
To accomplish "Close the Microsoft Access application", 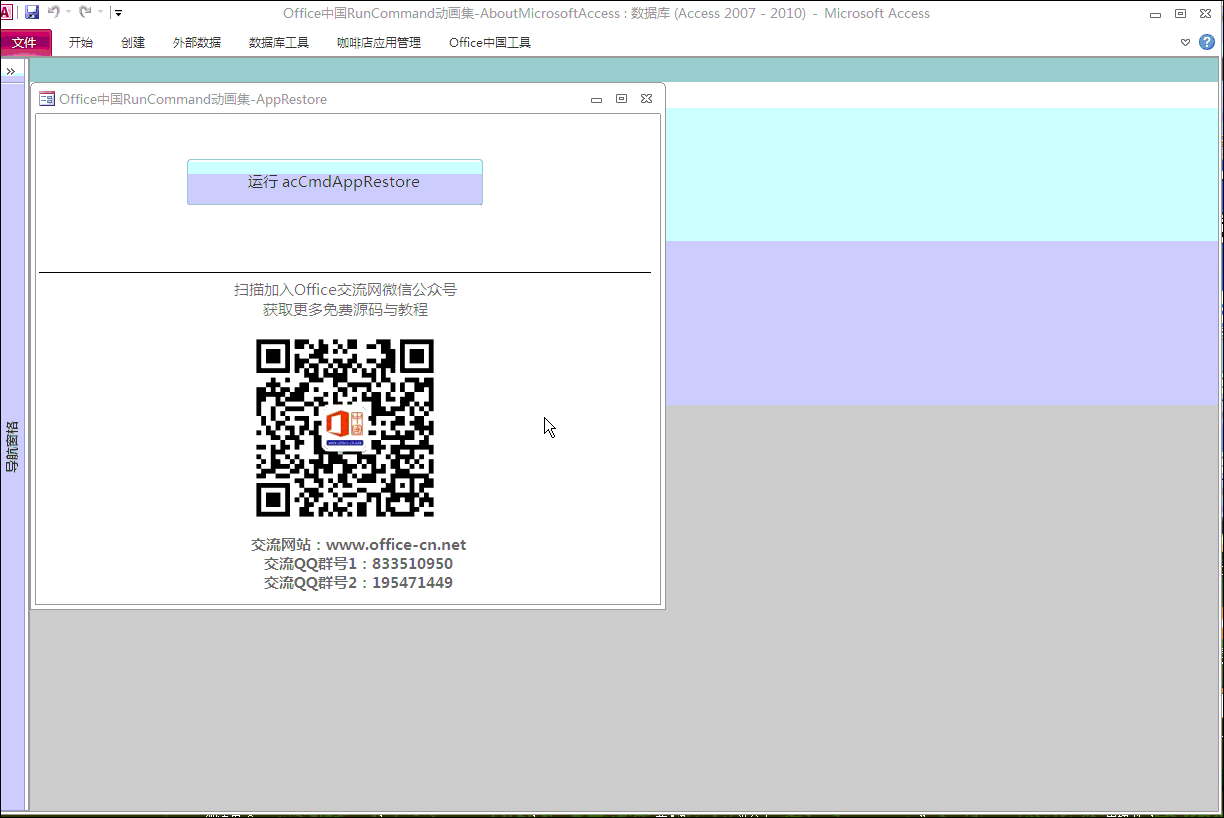I will (1207, 14).
